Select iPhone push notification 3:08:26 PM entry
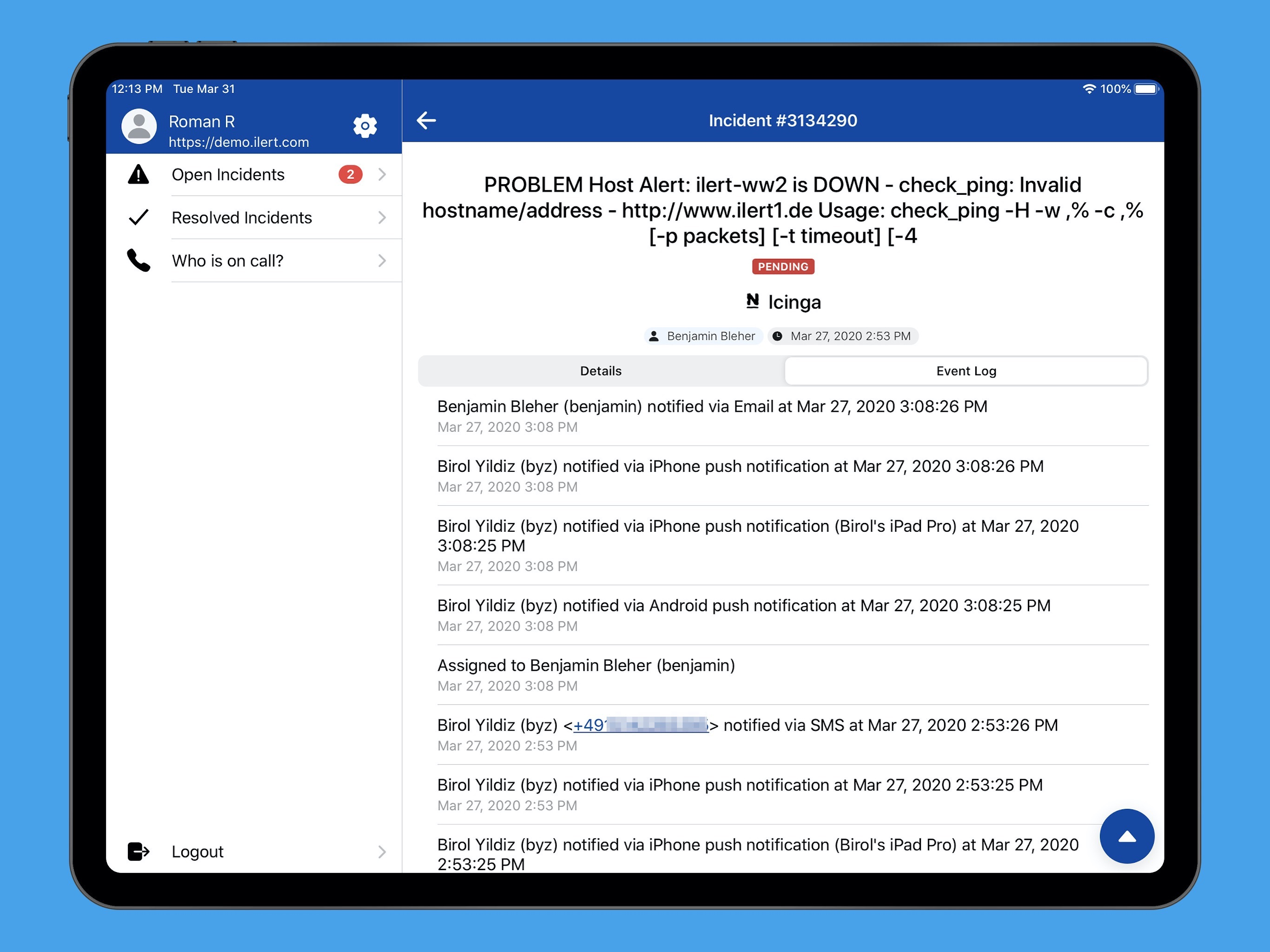The width and height of the screenshot is (1270, 952). click(x=792, y=476)
